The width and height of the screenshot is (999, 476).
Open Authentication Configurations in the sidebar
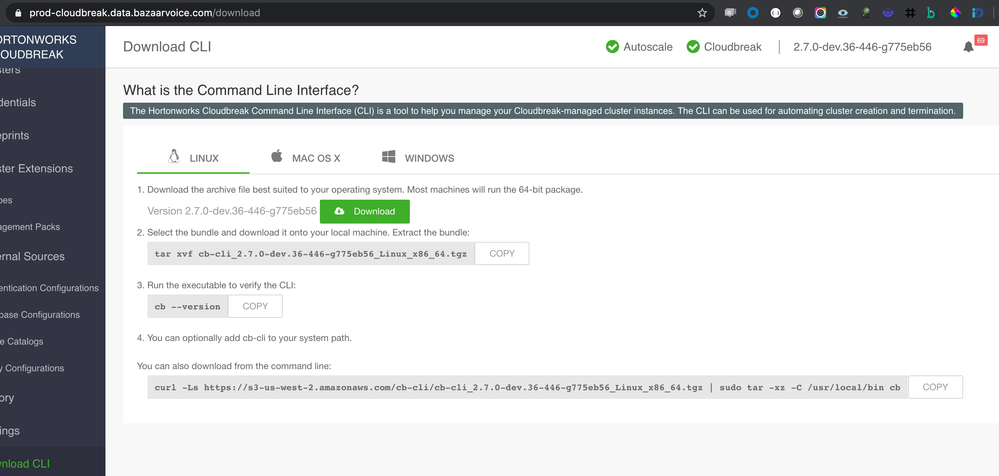(50, 288)
